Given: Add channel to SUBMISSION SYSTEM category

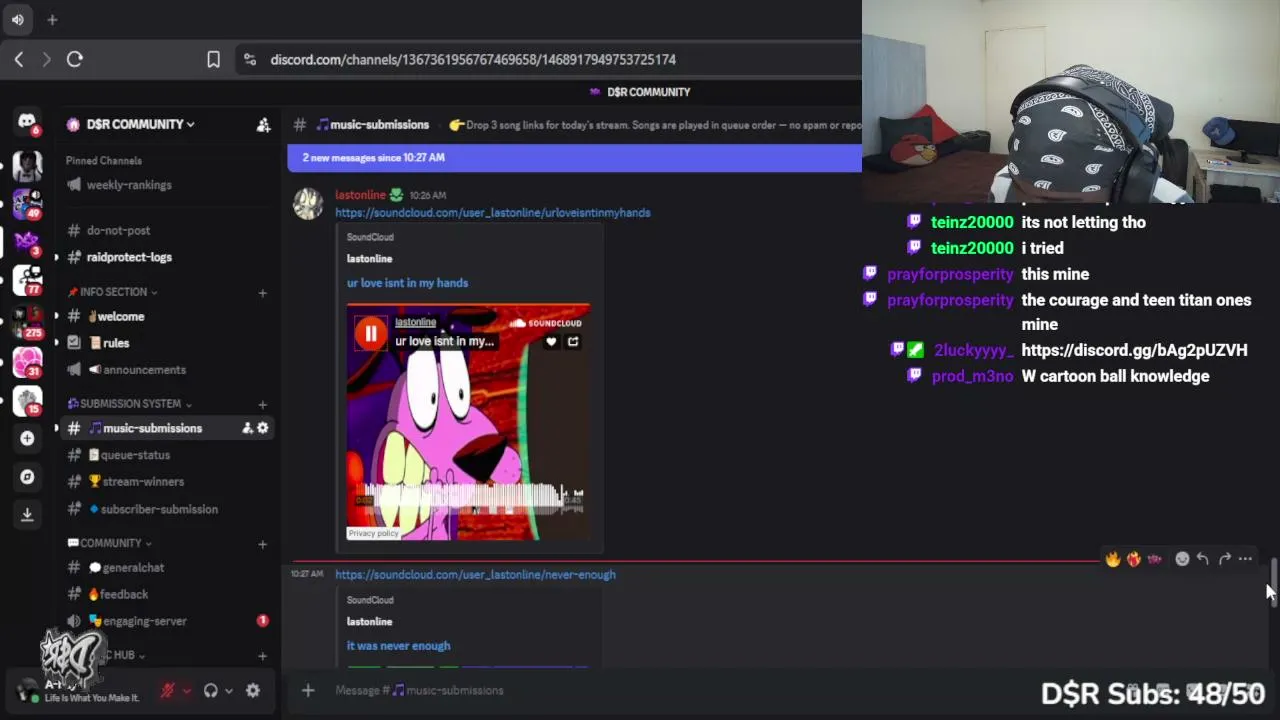Looking at the screenshot, I should [262, 405].
